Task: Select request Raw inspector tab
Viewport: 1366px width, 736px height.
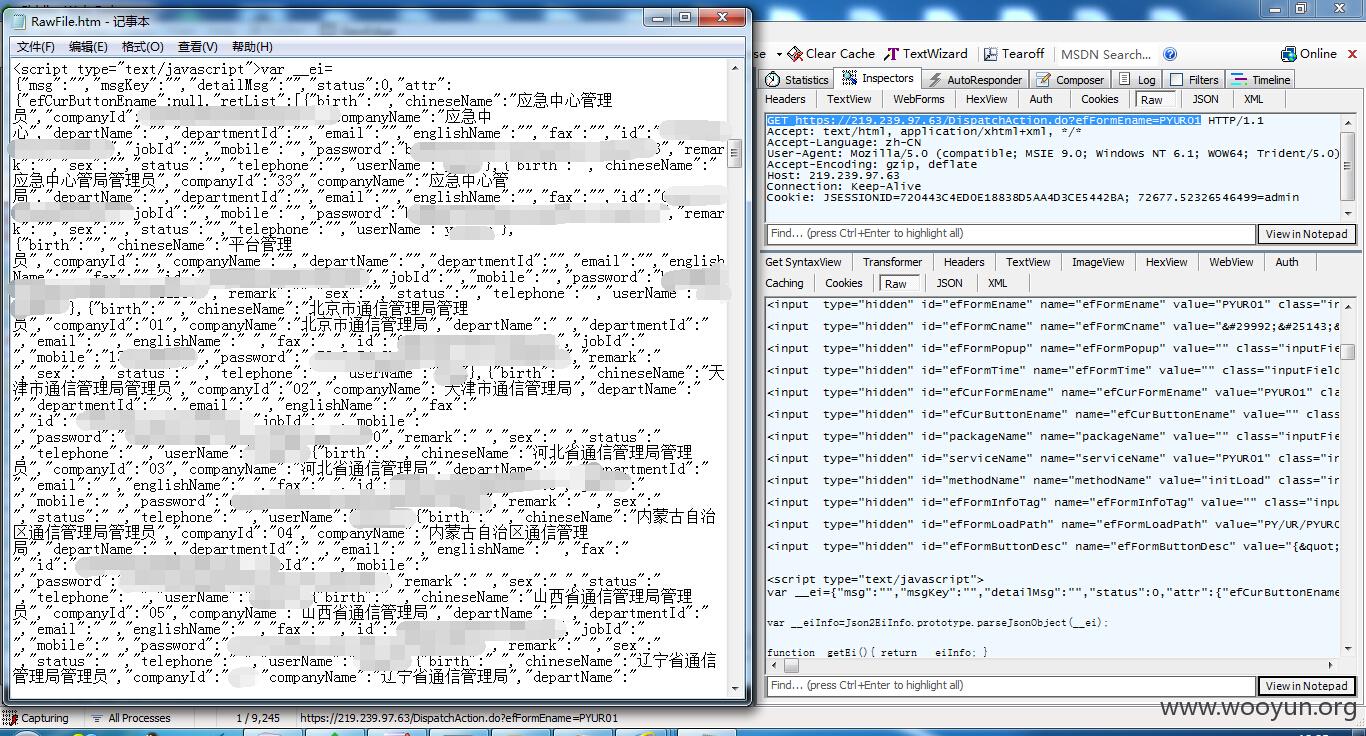Action: coord(1152,99)
